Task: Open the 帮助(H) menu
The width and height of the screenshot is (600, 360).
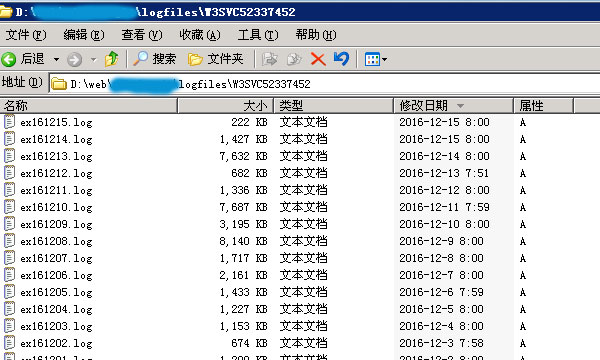Action: click(x=316, y=35)
